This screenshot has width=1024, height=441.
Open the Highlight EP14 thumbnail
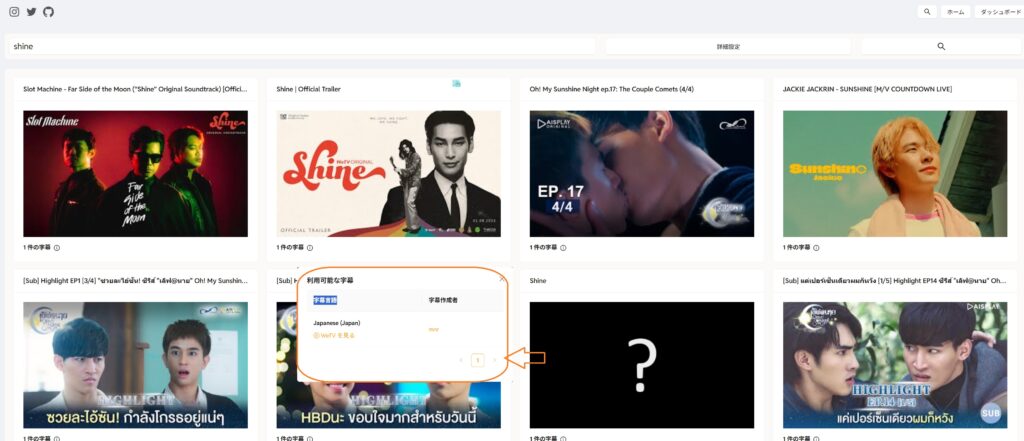(895, 365)
